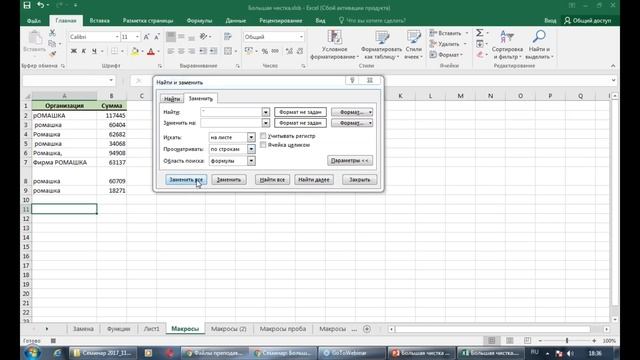Click the Format Painter brush icon
Viewport: 640px width, 360px height.
pyautogui.click(x=52, y=54)
